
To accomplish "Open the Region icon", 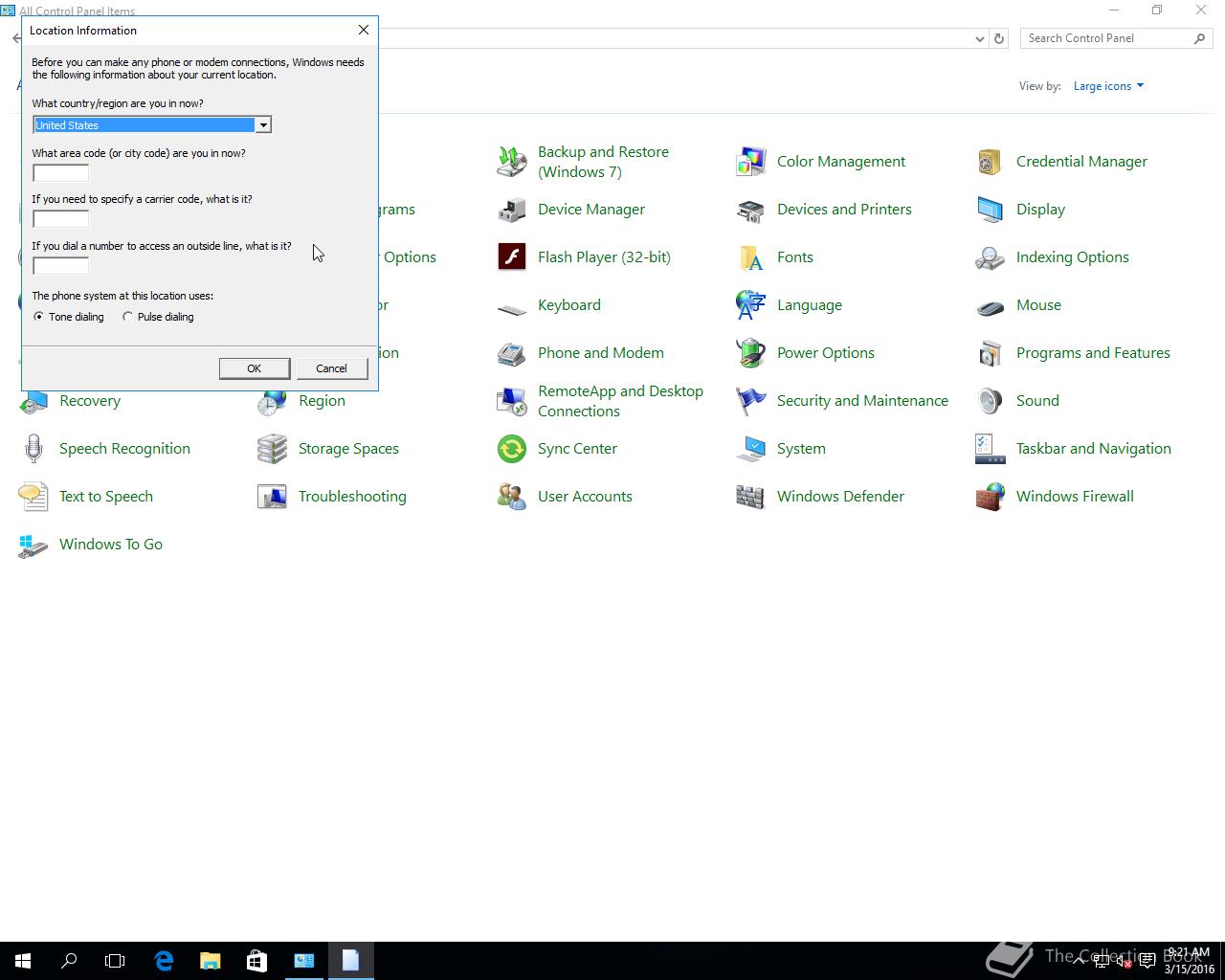I will [273, 403].
